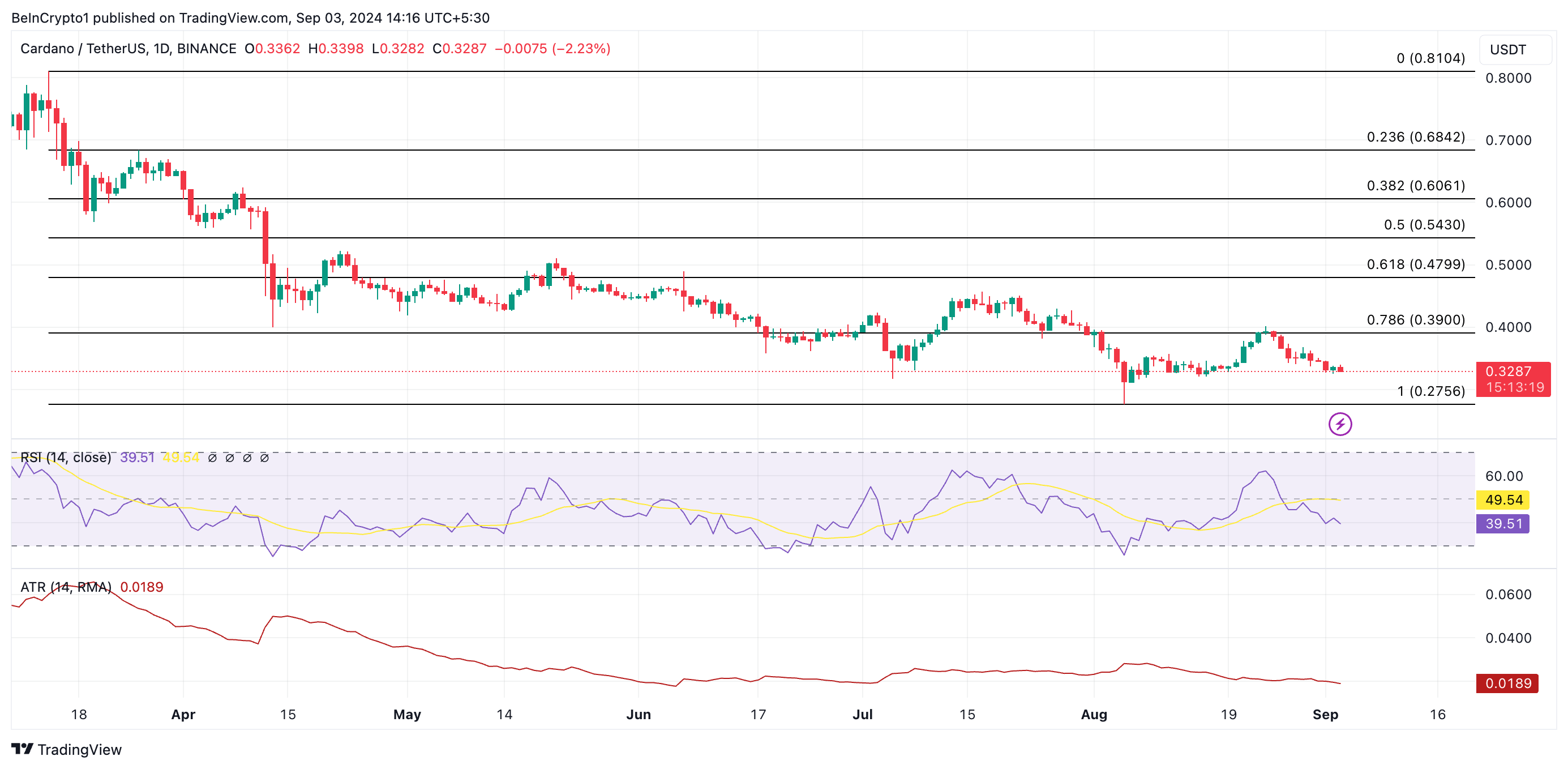Click the purple RSI value 39.51 in legend

pyautogui.click(x=137, y=457)
